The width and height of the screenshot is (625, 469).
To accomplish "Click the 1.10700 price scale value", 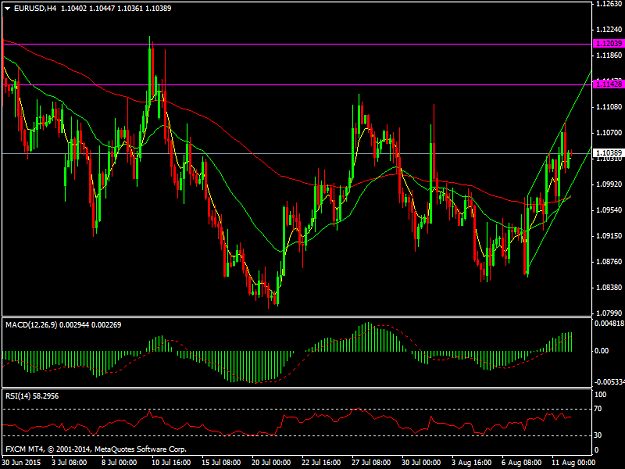I will 609,133.
